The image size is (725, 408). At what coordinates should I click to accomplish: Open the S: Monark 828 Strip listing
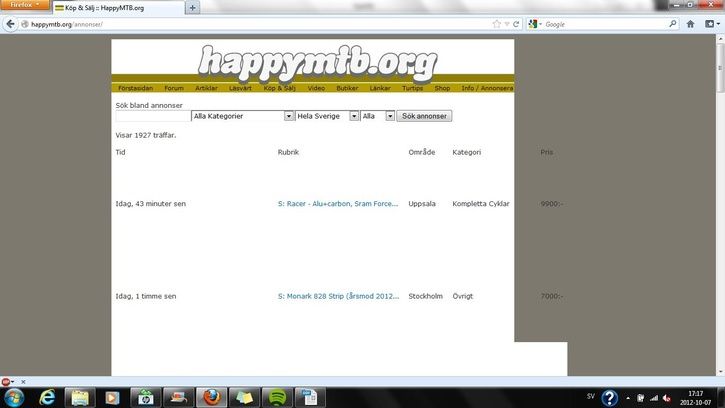pyautogui.click(x=331, y=296)
